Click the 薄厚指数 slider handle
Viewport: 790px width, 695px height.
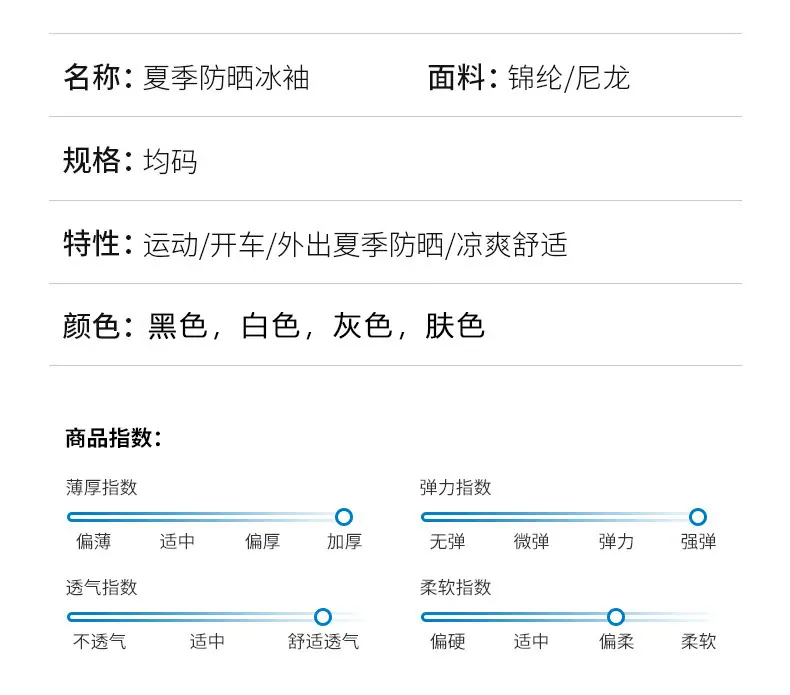[x=344, y=517]
